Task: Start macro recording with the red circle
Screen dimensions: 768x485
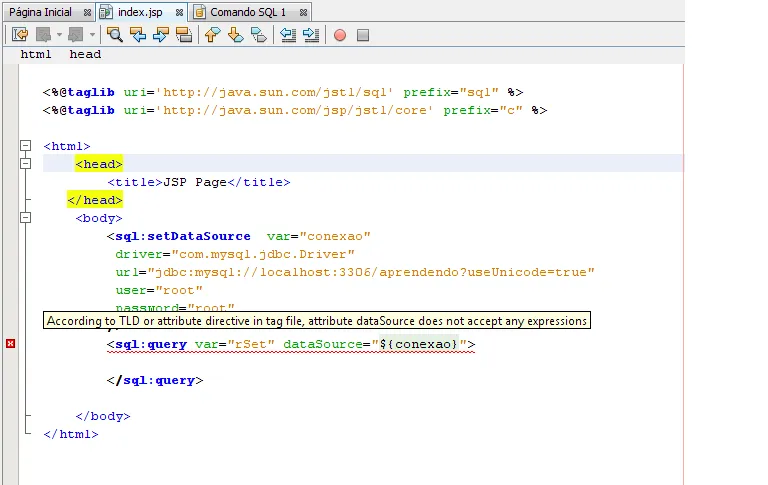Action: pos(340,35)
